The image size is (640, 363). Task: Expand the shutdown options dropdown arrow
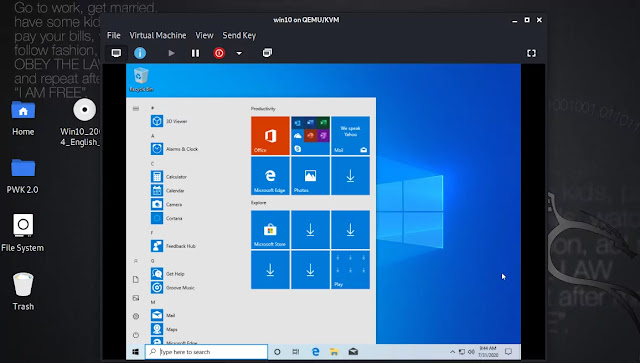tap(239, 53)
